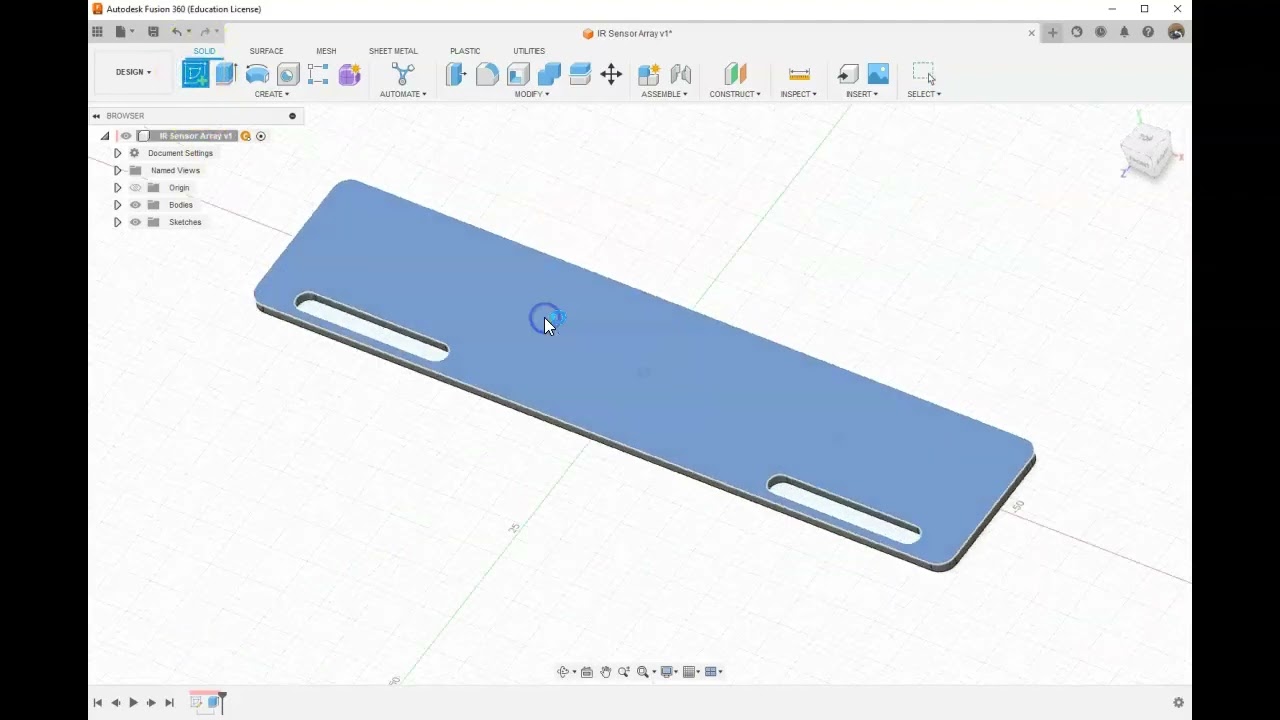The height and width of the screenshot is (720, 1280).
Task: Expand Named Views node
Action: [x=117, y=170]
